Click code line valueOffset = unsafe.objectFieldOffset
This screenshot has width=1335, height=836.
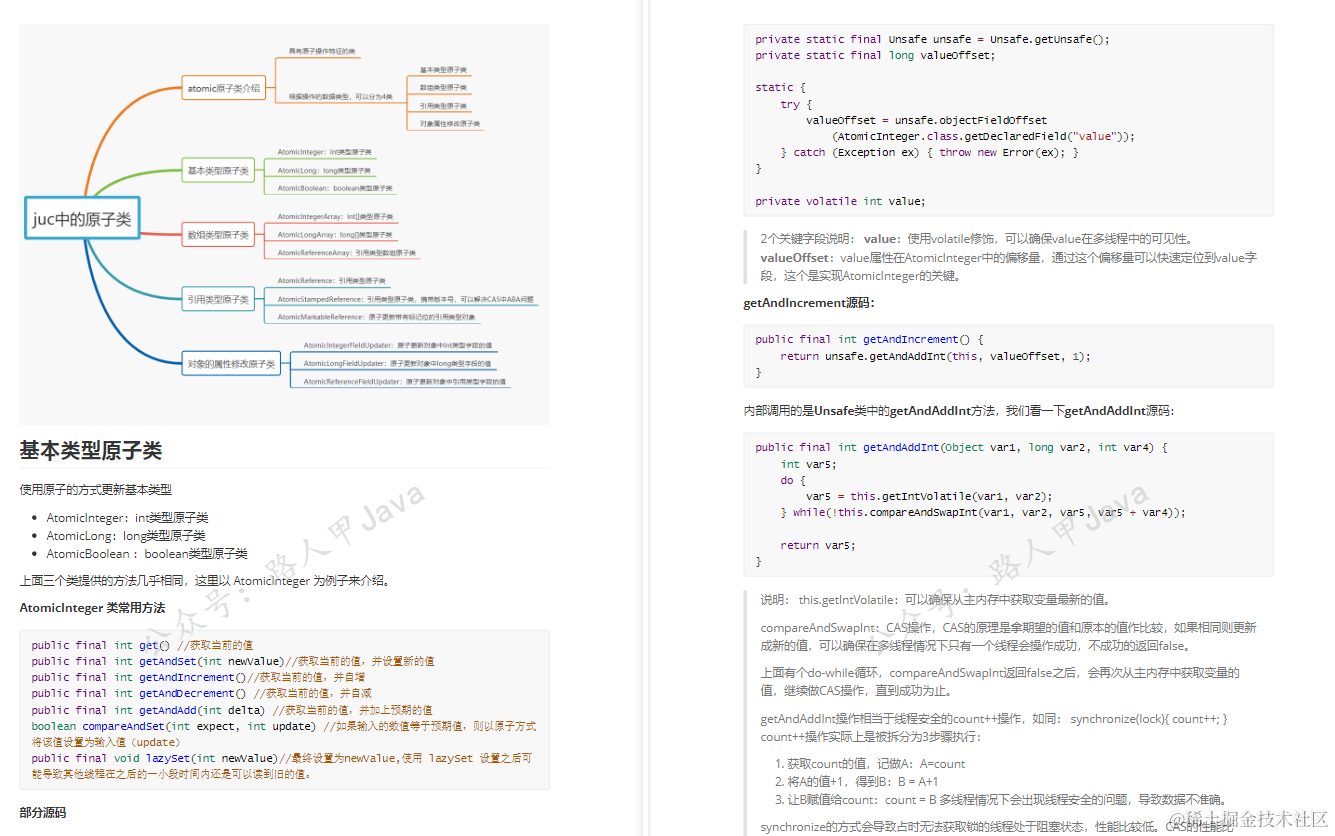coord(927,120)
